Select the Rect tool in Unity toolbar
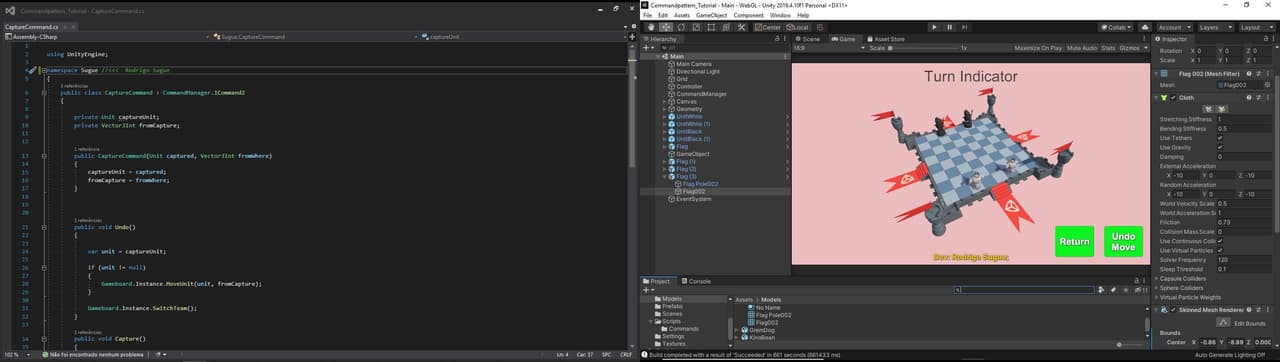Viewport: 1280px width, 362px height. click(711, 27)
